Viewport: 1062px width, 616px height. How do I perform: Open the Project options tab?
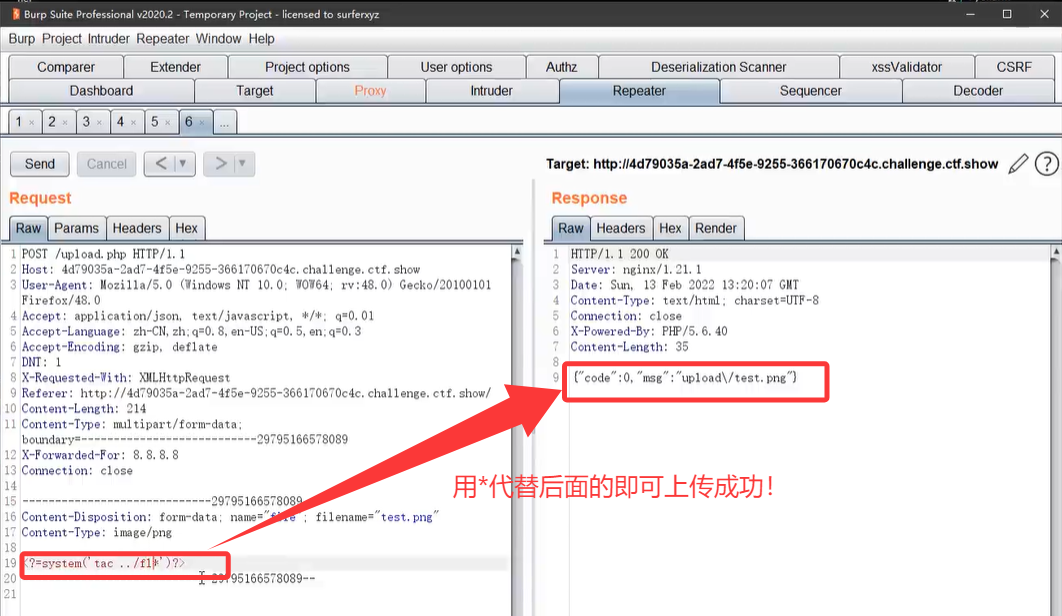[307, 67]
